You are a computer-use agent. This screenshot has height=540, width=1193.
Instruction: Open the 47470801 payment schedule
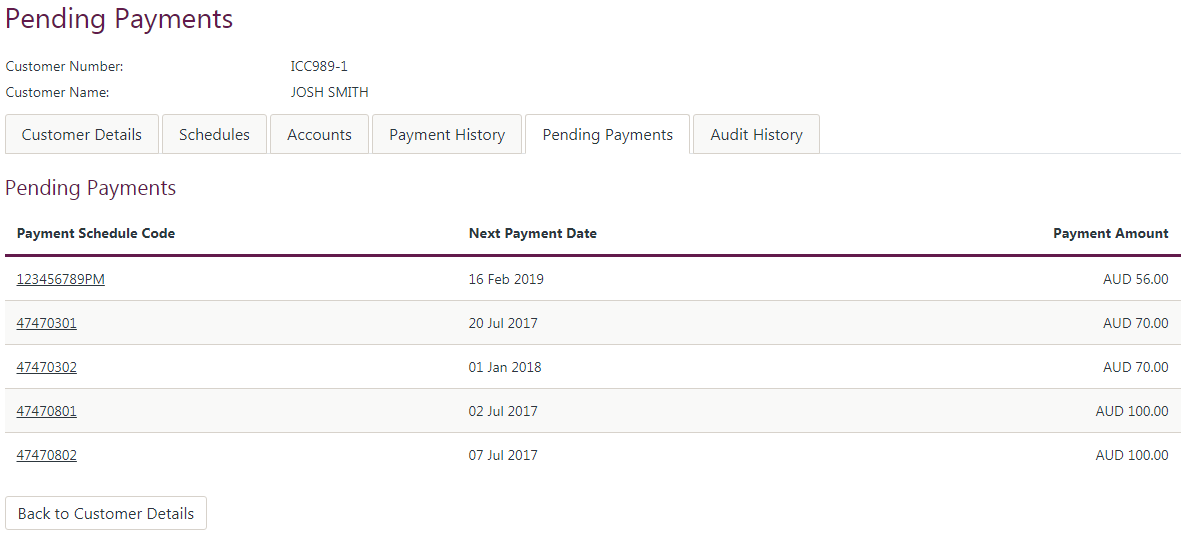[47, 411]
